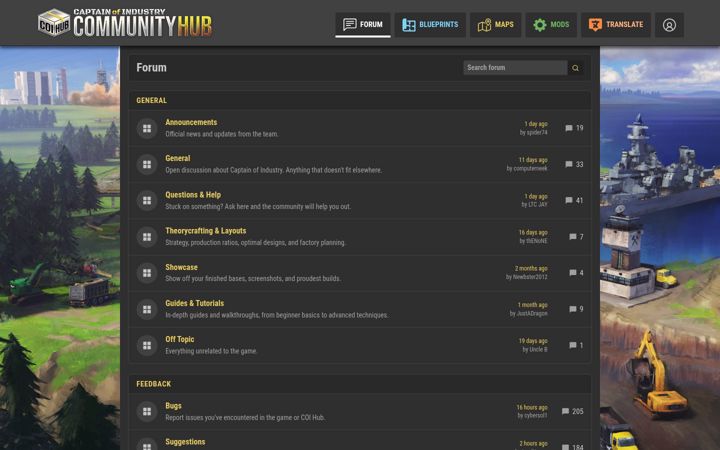Click the 'Show off your finished bases' description
This screenshot has height=450, width=720.
coord(253,278)
